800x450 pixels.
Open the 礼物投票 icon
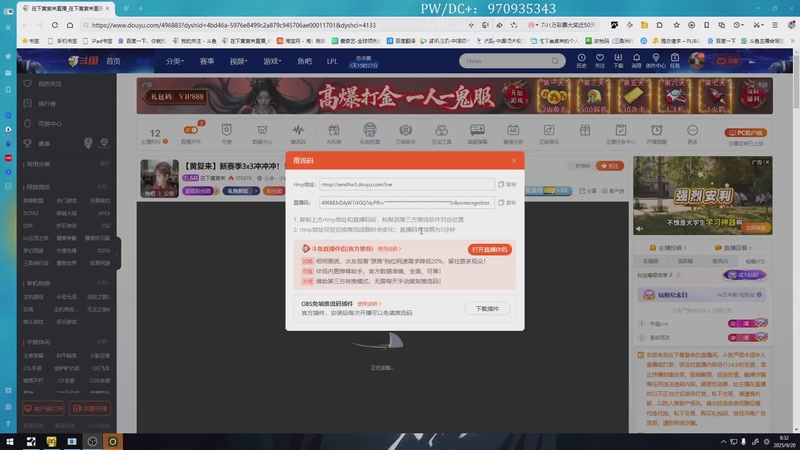369,134
